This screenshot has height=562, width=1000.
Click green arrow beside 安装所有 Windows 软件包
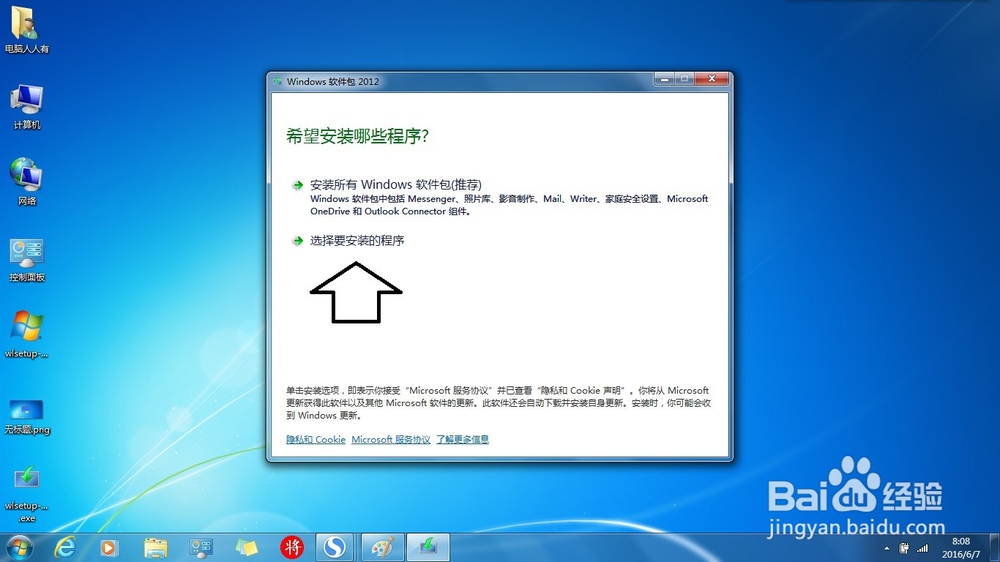(297, 185)
